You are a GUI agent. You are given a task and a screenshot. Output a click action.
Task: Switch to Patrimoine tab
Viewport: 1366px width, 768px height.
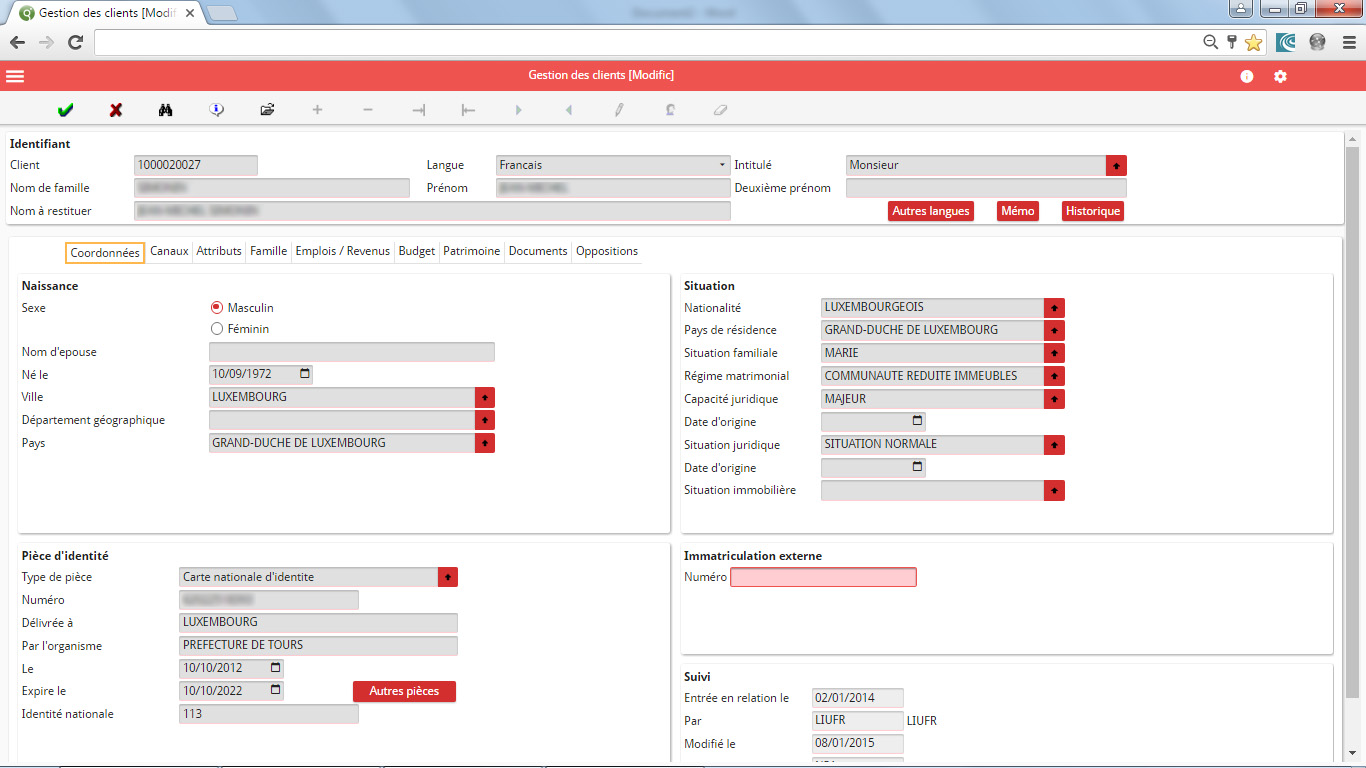coord(472,251)
